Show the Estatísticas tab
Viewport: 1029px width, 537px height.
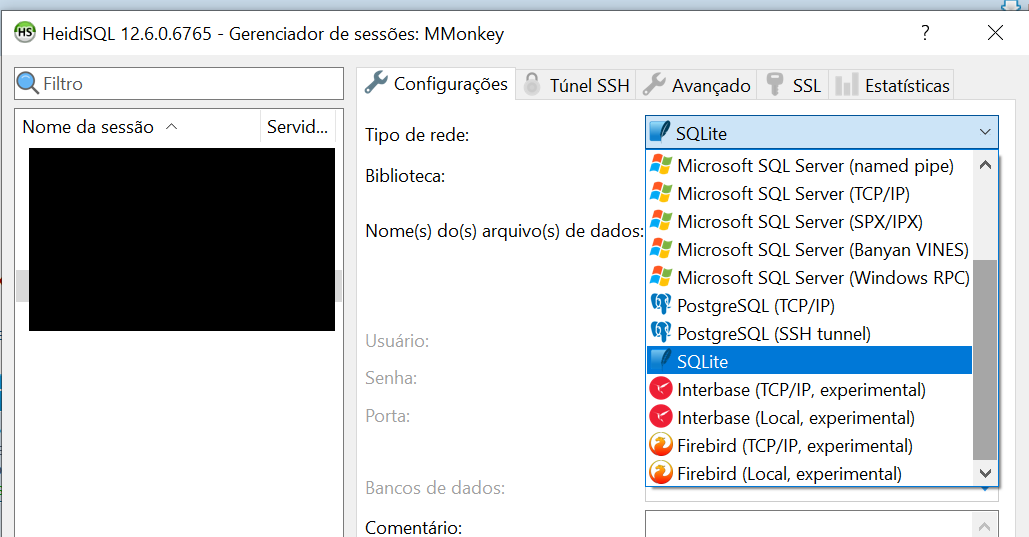click(x=891, y=85)
